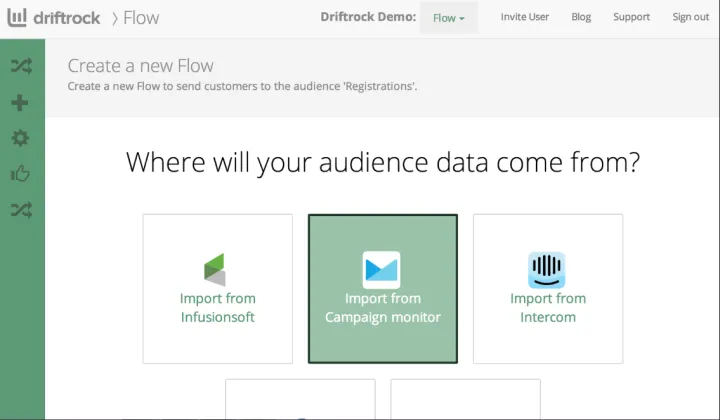Click the 'Driftrock Demo:' label
The width and height of the screenshot is (720, 420).
368,17
